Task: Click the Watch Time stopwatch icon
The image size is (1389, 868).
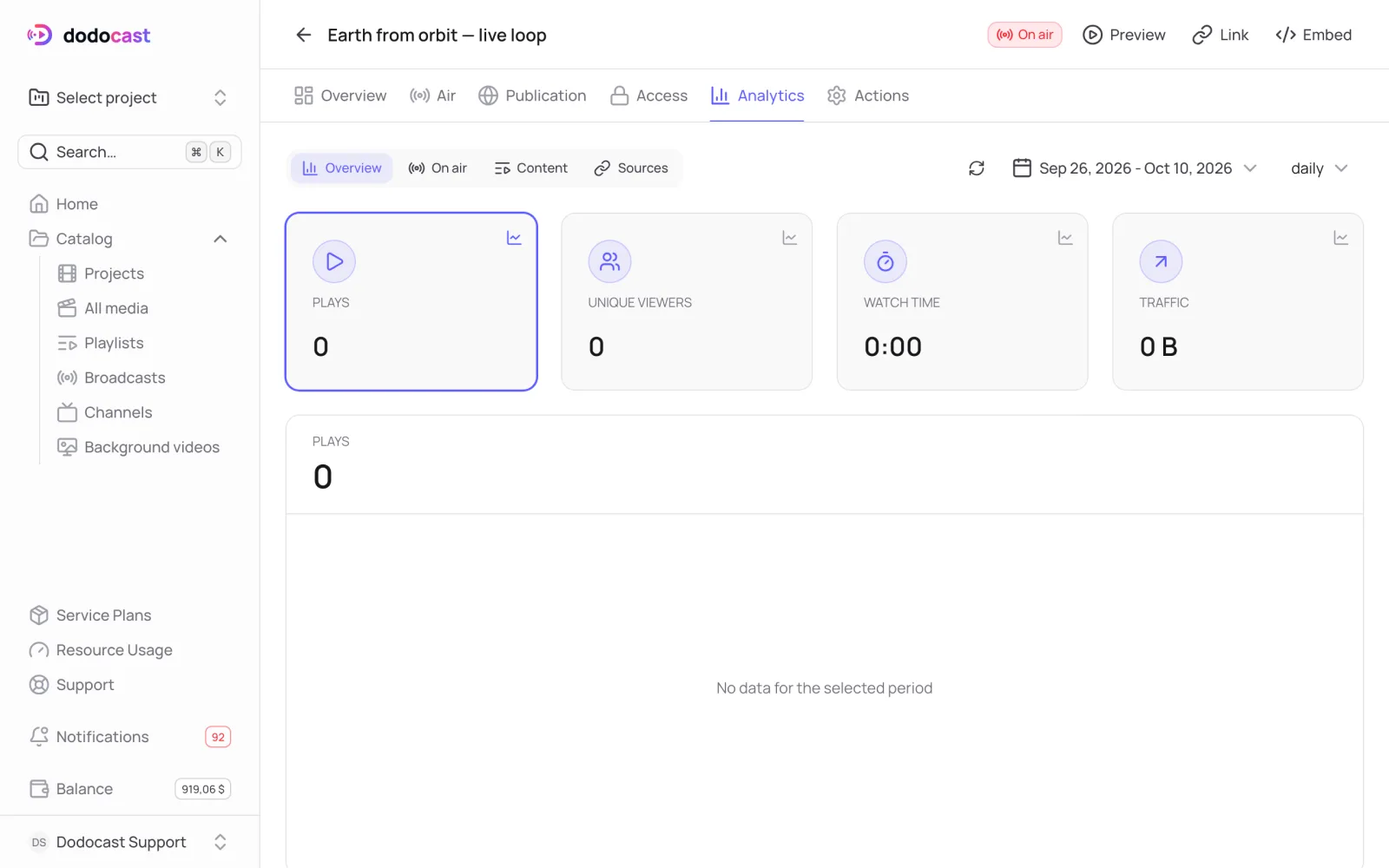Action: 885,261
